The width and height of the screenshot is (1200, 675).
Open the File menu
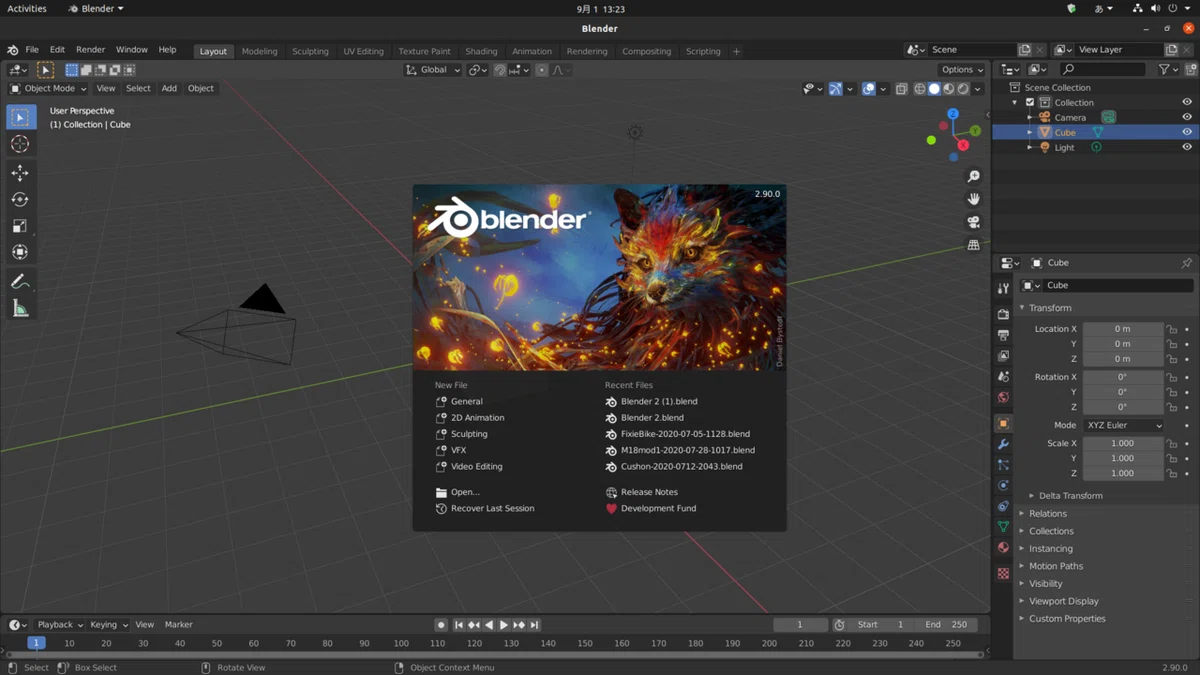(x=32, y=50)
